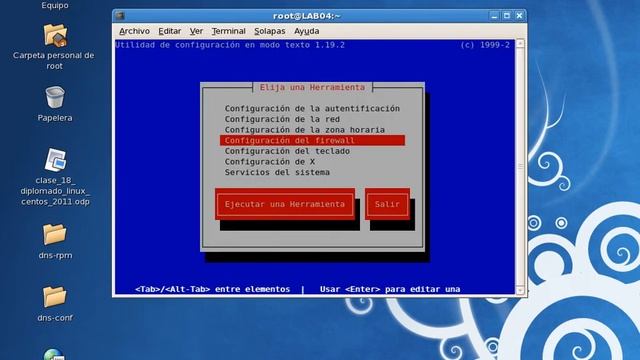Click Ejecutar una Herramienta button
640x360 pixels.
285,204
